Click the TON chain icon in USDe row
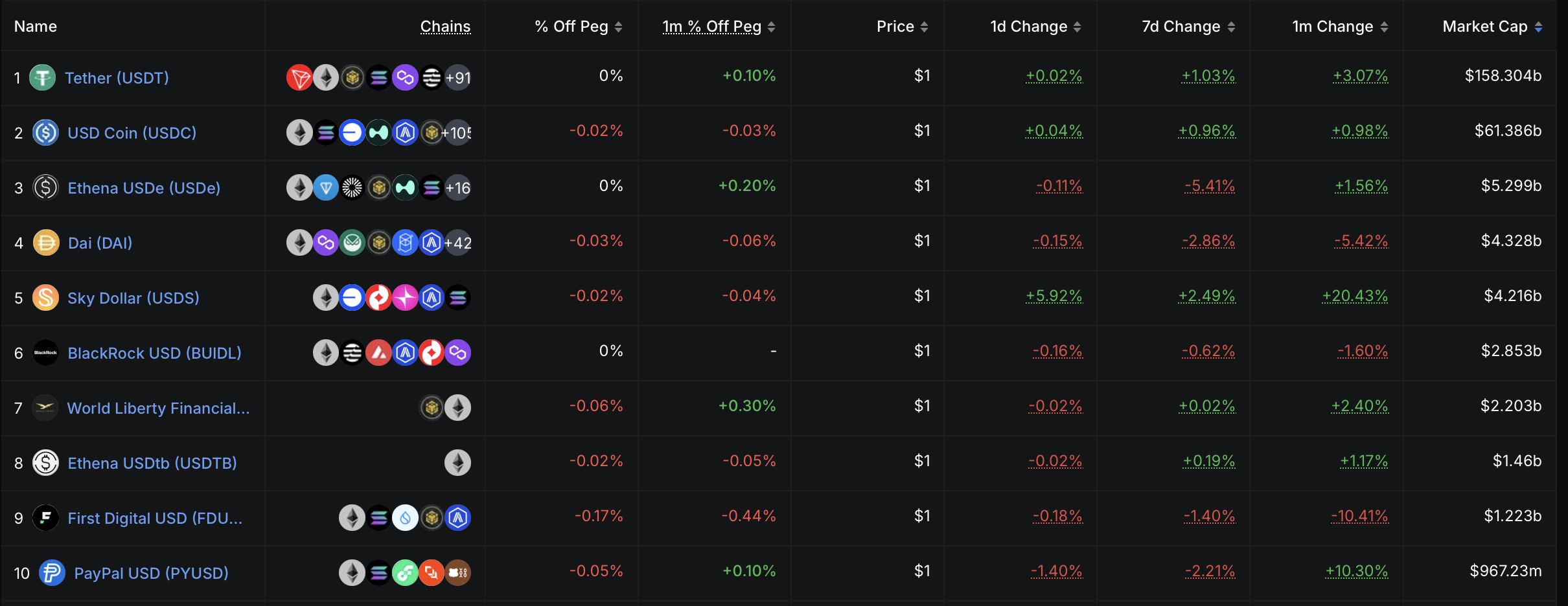The image size is (1568, 606). click(x=326, y=188)
